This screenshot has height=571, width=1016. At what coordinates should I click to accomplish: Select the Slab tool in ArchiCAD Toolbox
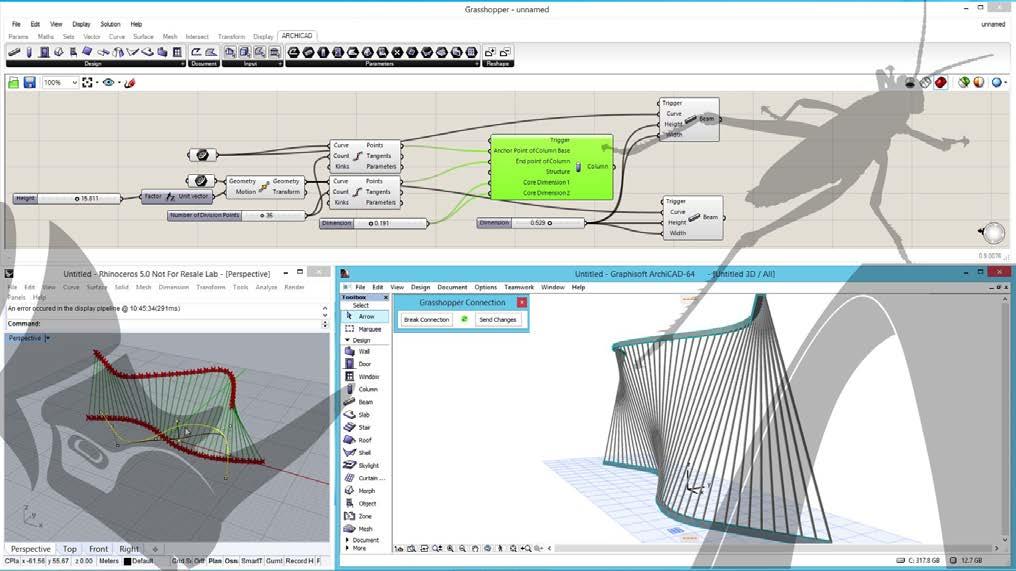pos(365,415)
